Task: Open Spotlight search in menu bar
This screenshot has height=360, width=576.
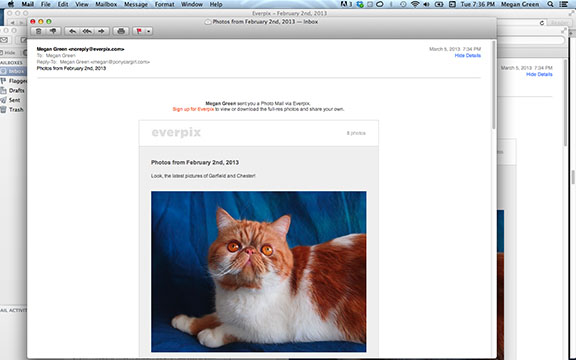Action: [x=550, y=4]
